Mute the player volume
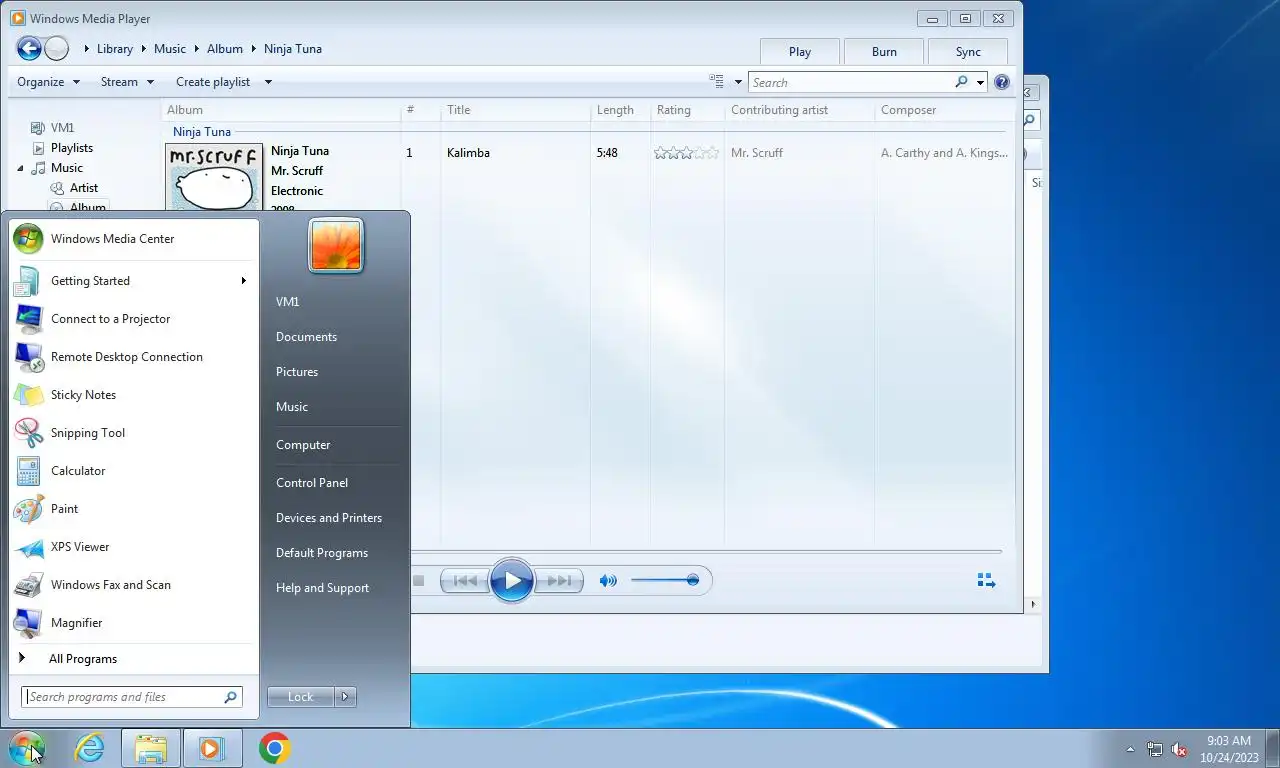Viewport: 1280px width, 768px height. 608,581
